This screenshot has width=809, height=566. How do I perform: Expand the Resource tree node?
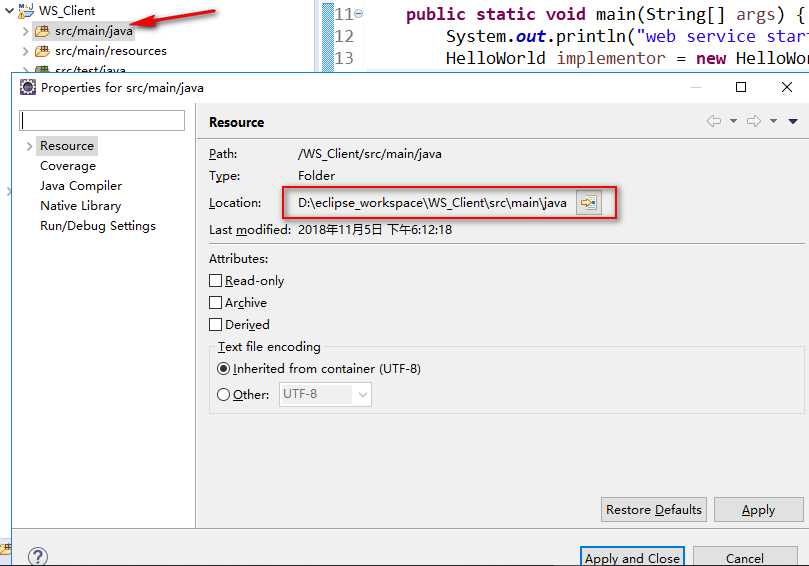pyautogui.click(x=29, y=147)
